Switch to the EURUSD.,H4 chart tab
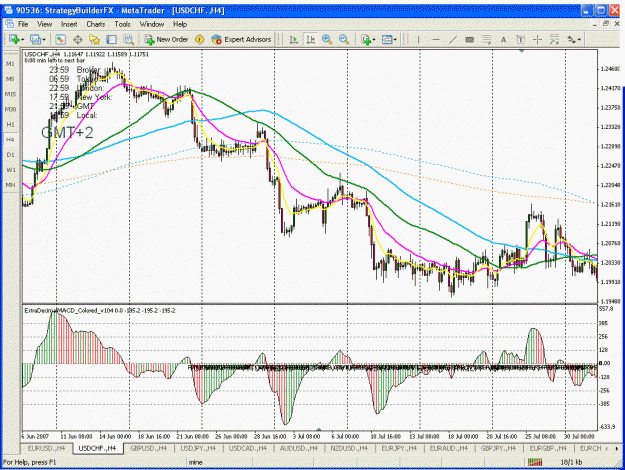Viewport: 625px width, 470px height. [x=46, y=448]
